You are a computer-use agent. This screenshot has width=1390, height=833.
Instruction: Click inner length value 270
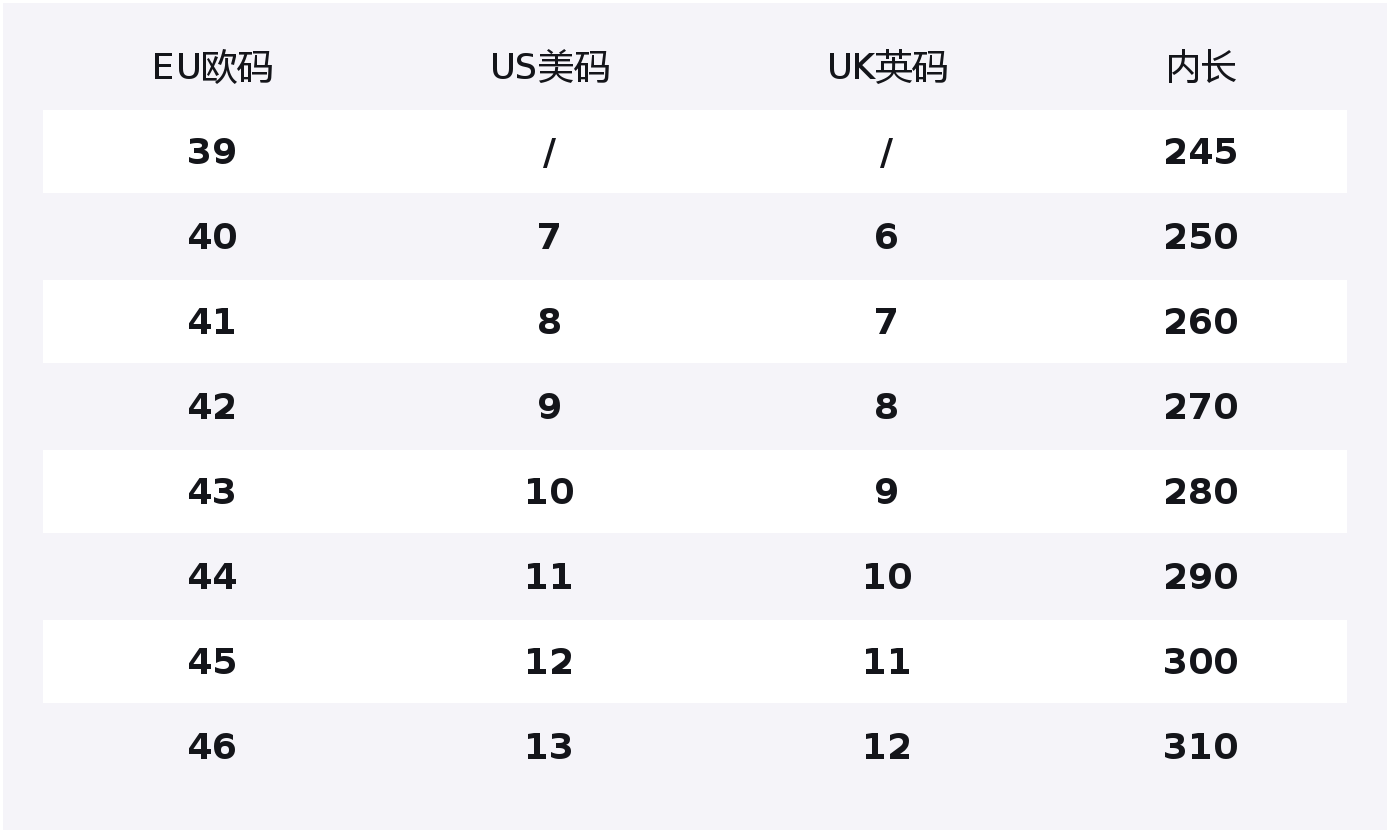tap(1201, 407)
